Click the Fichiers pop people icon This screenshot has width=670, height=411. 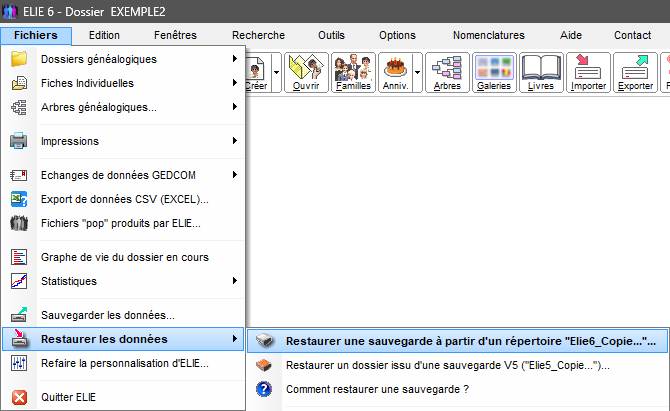point(19,223)
